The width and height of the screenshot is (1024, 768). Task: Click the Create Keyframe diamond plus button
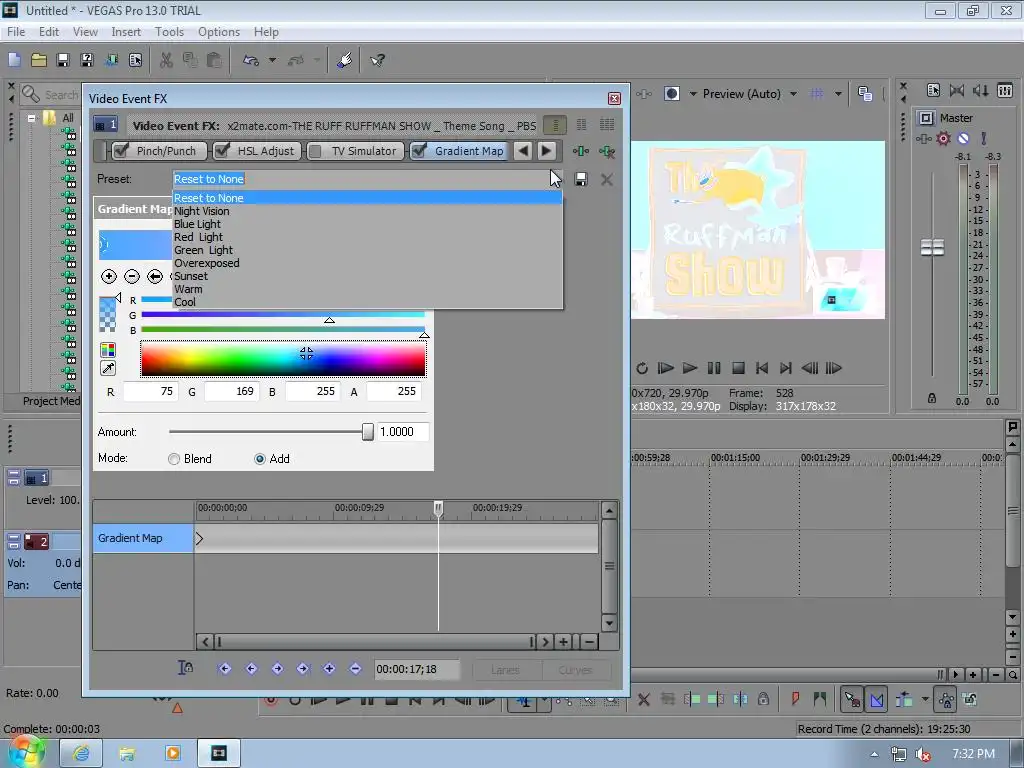329,668
